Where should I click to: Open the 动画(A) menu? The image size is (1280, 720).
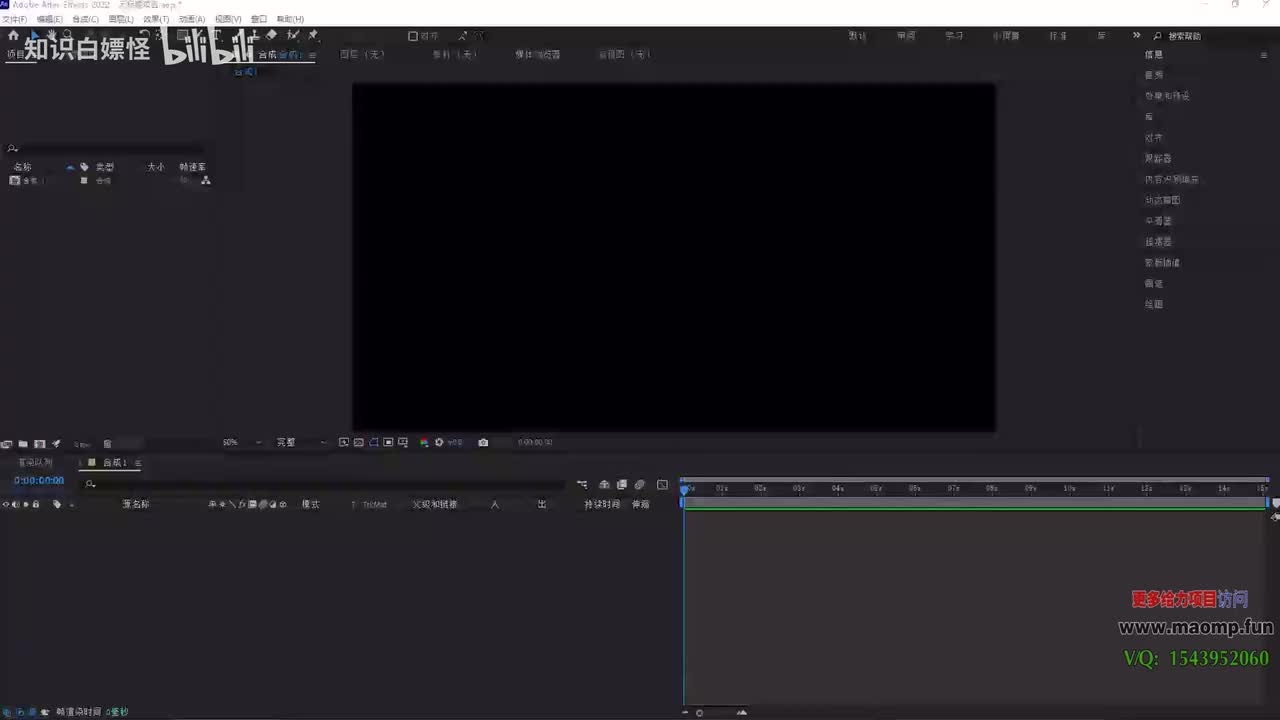tap(192, 19)
